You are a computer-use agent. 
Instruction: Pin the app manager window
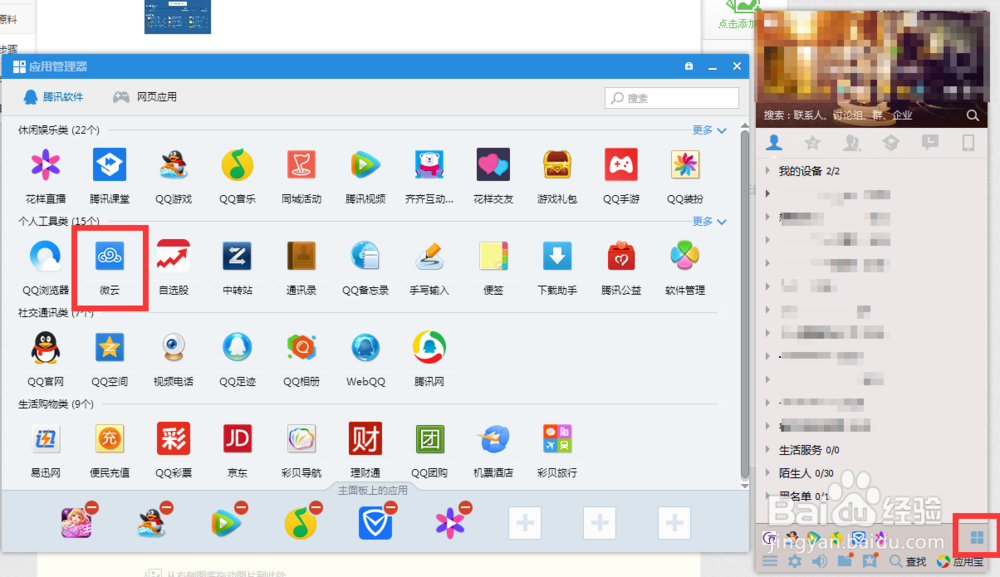(x=689, y=66)
